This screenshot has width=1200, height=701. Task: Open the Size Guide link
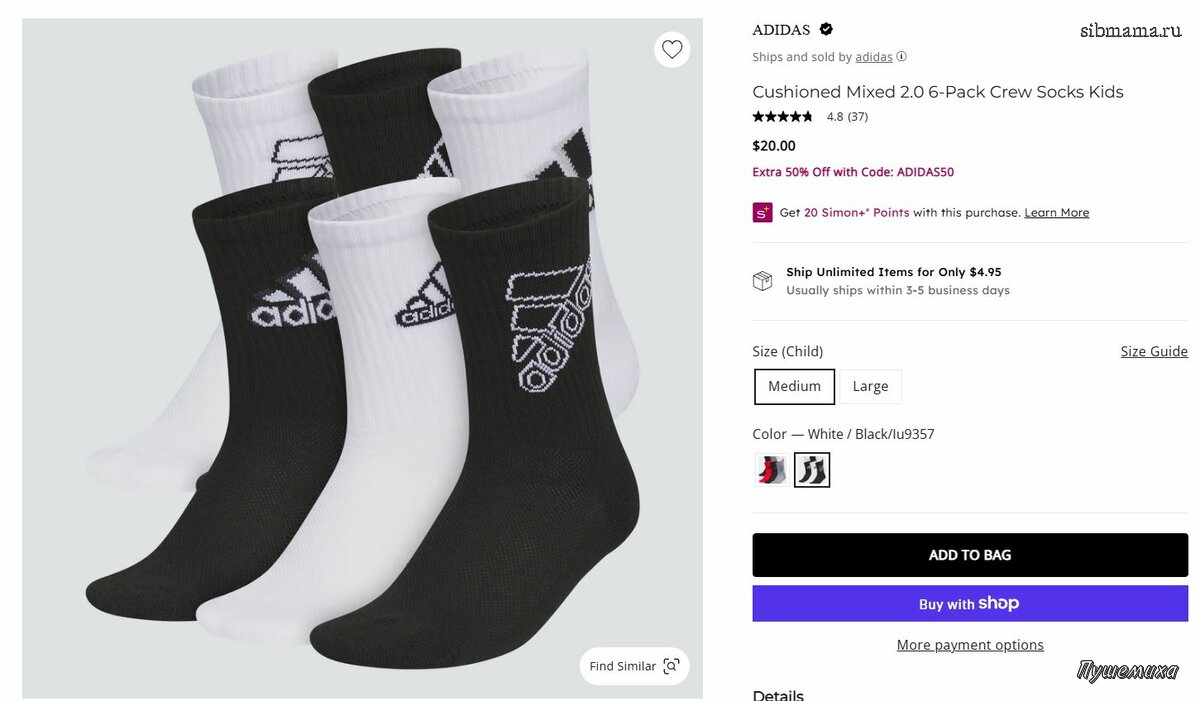(1153, 351)
